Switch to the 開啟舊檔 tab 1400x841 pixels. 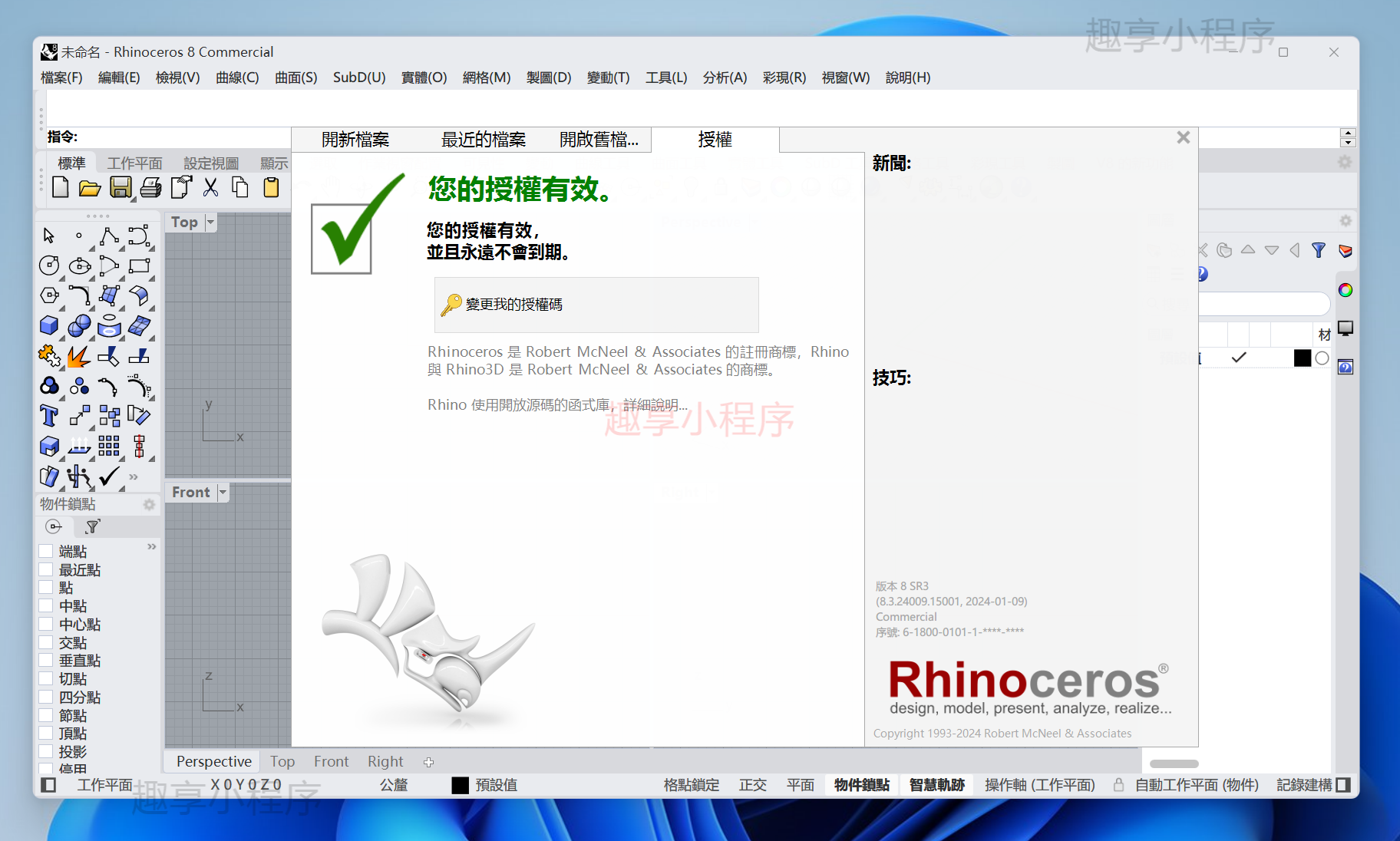click(x=599, y=140)
